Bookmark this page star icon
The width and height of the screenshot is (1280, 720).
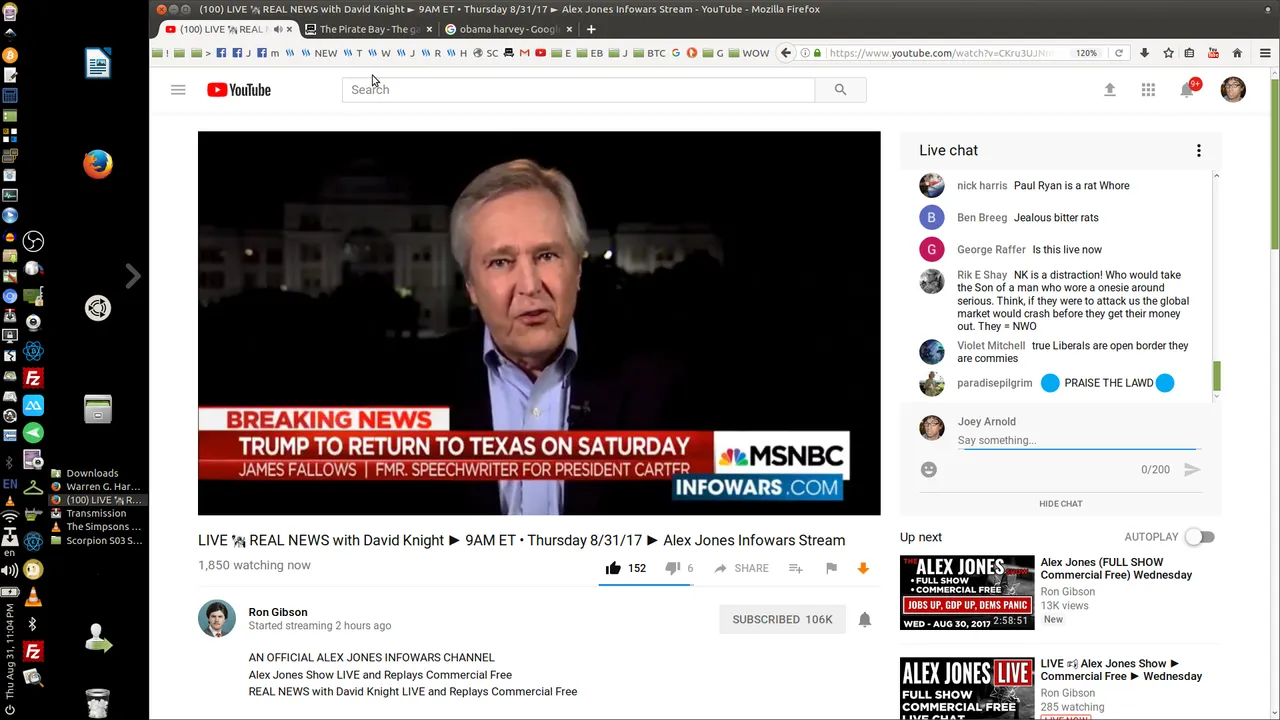point(1168,53)
